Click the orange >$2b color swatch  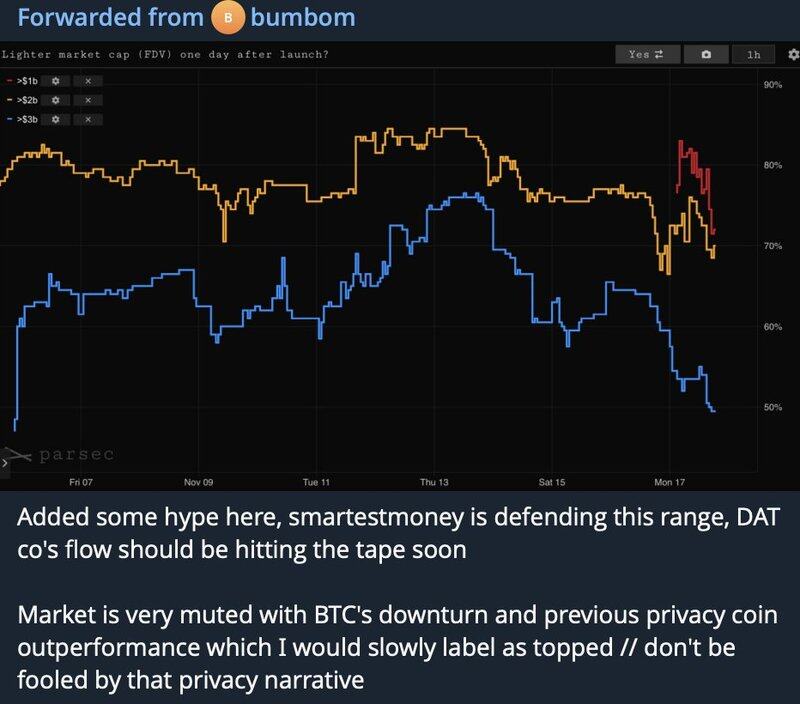[x=9, y=100]
